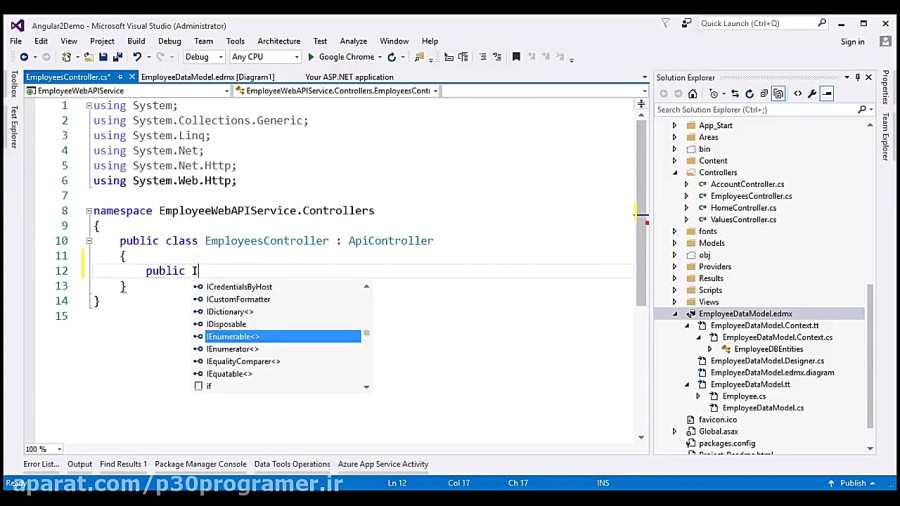The height and width of the screenshot is (506, 900).
Task: Click the Open File toolbar icon
Action: (88, 57)
